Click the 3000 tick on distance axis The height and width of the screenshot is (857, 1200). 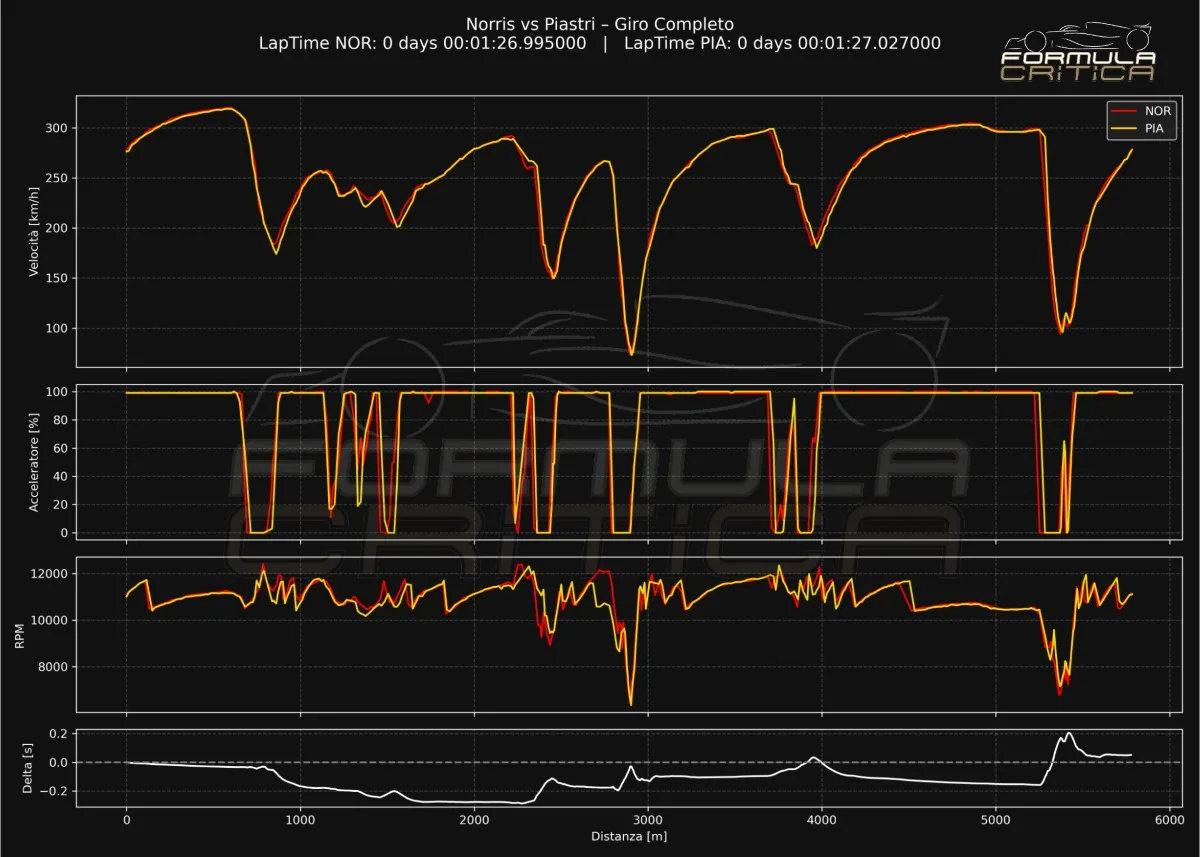tap(648, 819)
